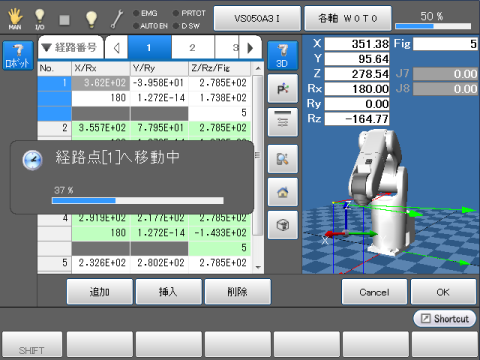Open the 経路番号 dropdown

point(70,48)
